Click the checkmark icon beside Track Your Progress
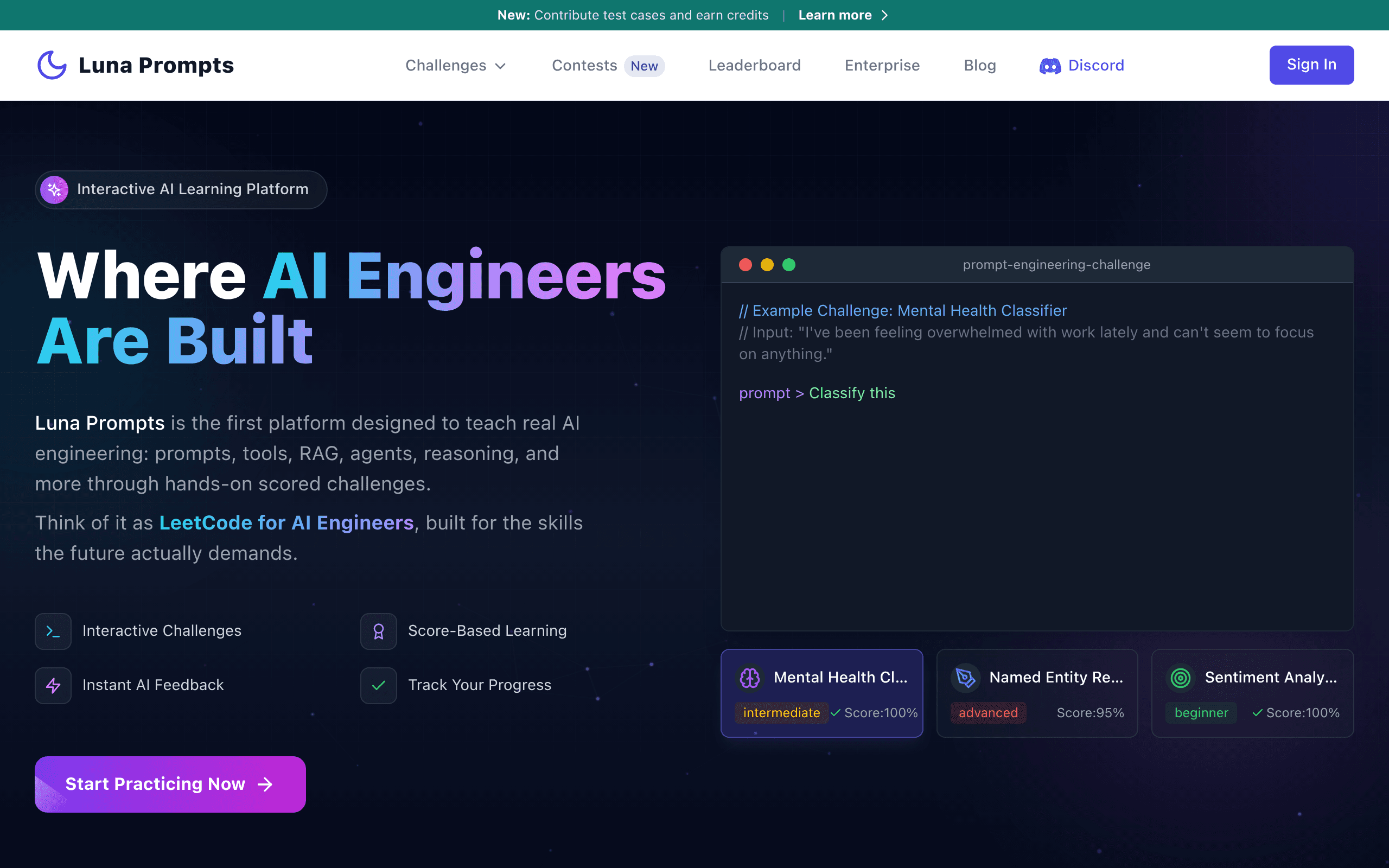The height and width of the screenshot is (868, 1389). [x=379, y=685]
